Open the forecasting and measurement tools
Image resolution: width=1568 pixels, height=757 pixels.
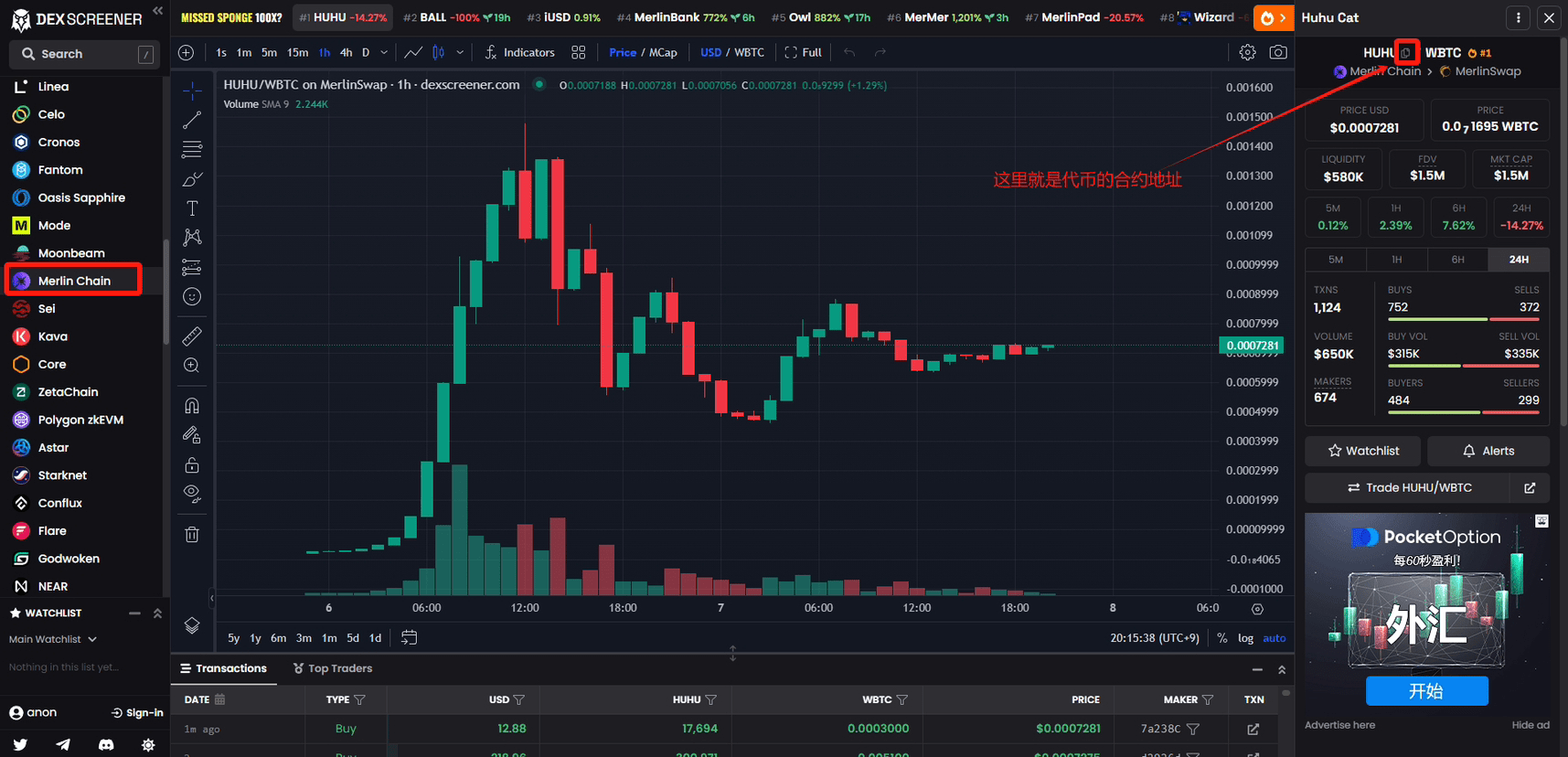point(192,267)
